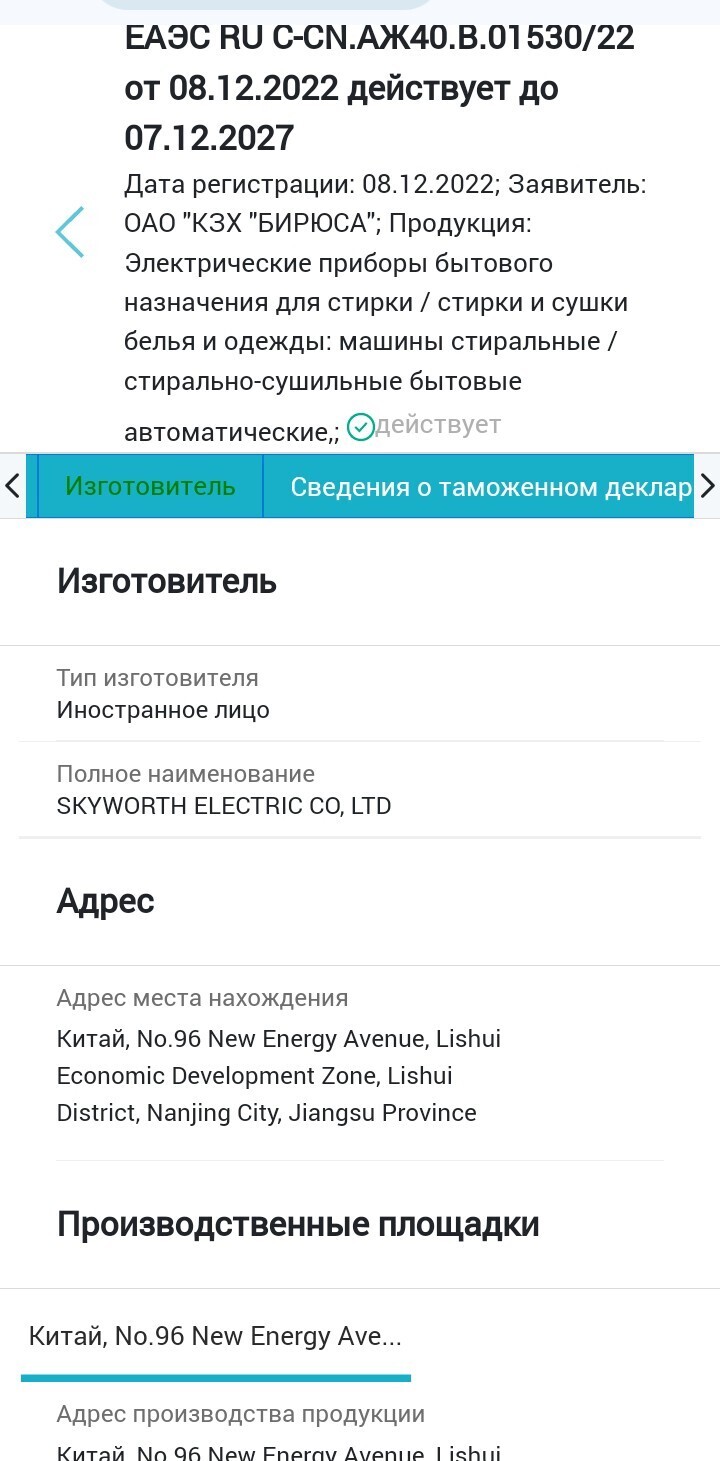This screenshot has width=720, height=1461.
Task: Select the Китай, No.96 New Energy Ave... site tab
Action: pos(215,1336)
